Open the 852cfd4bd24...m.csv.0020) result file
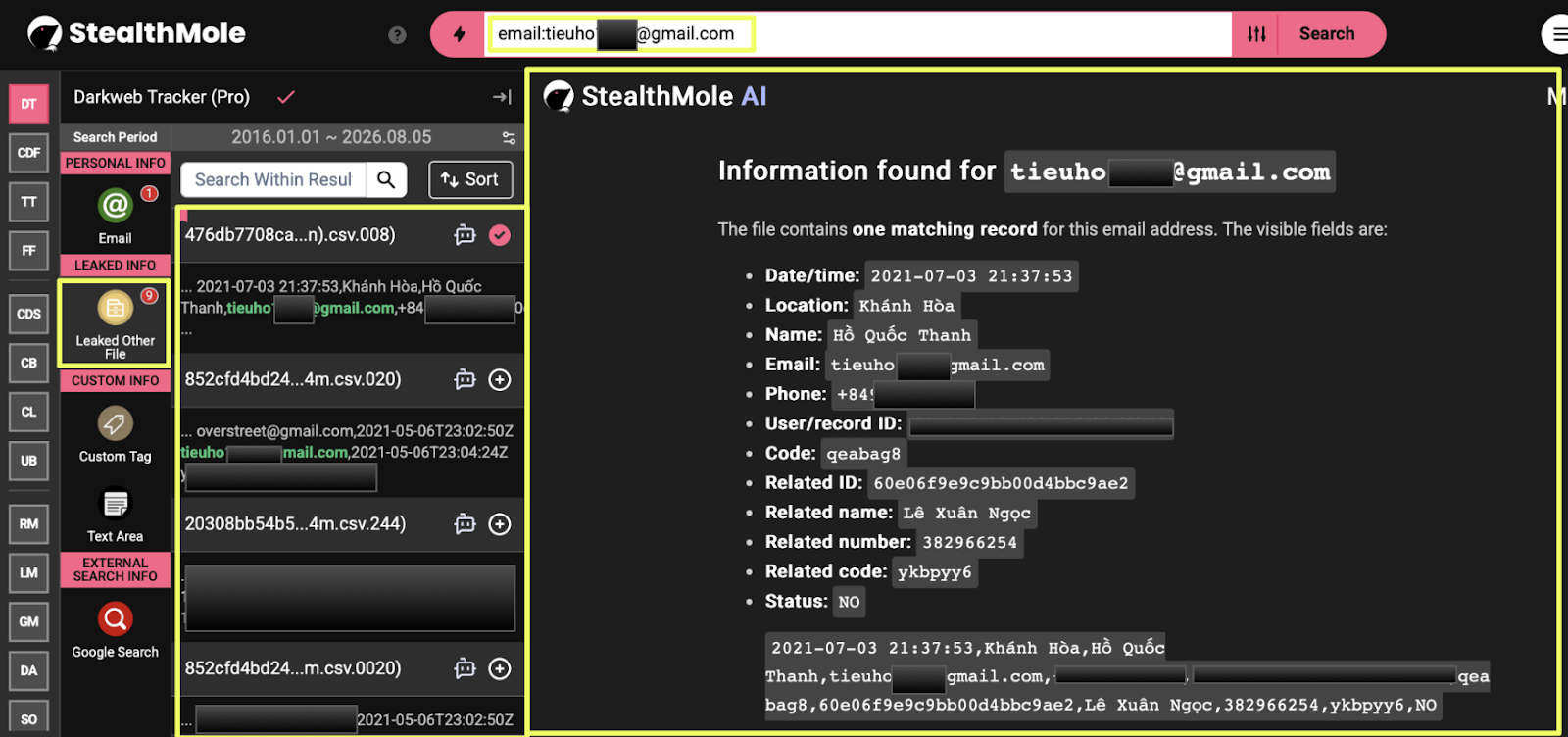The width and height of the screenshot is (1568, 737). [x=293, y=668]
